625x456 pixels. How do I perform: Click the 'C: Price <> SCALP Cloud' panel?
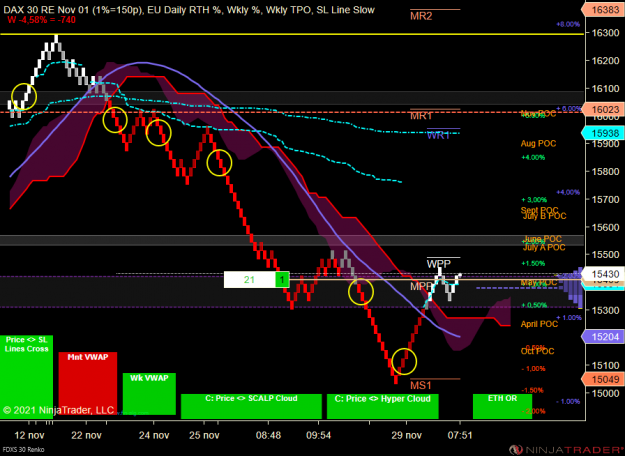point(251,406)
